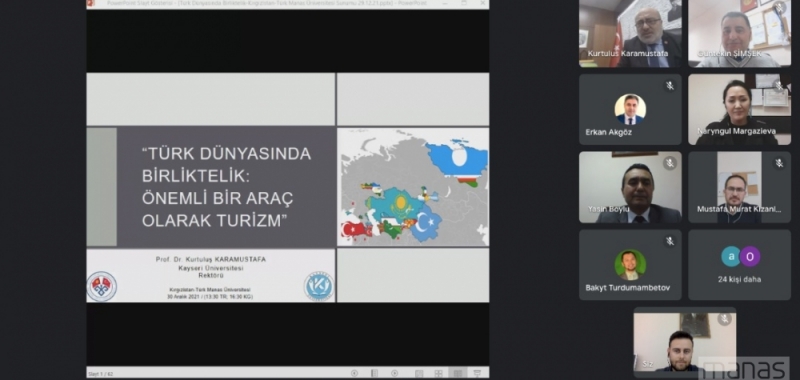Expand the '24 kişi daha' participants tile

pyautogui.click(x=739, y=265)
